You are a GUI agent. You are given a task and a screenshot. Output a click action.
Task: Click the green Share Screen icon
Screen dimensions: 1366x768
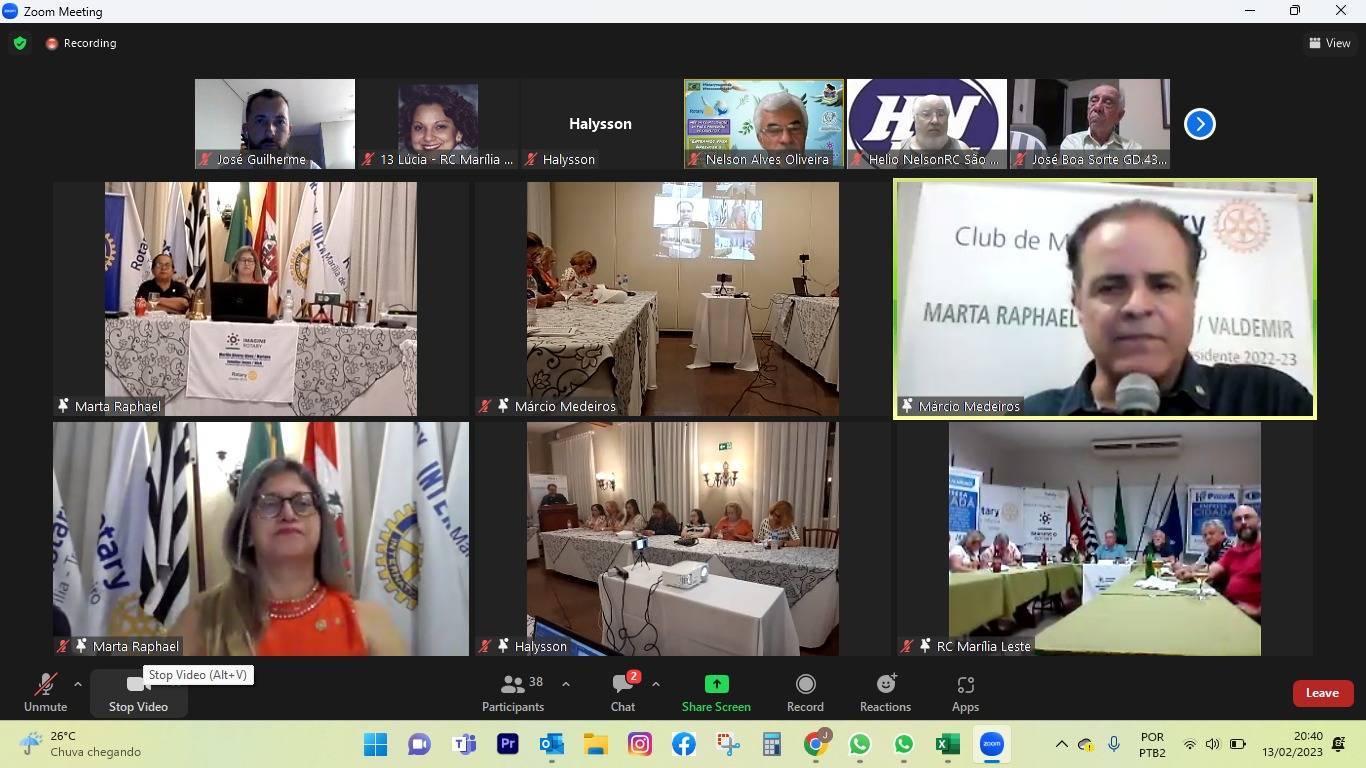(716, 684)
